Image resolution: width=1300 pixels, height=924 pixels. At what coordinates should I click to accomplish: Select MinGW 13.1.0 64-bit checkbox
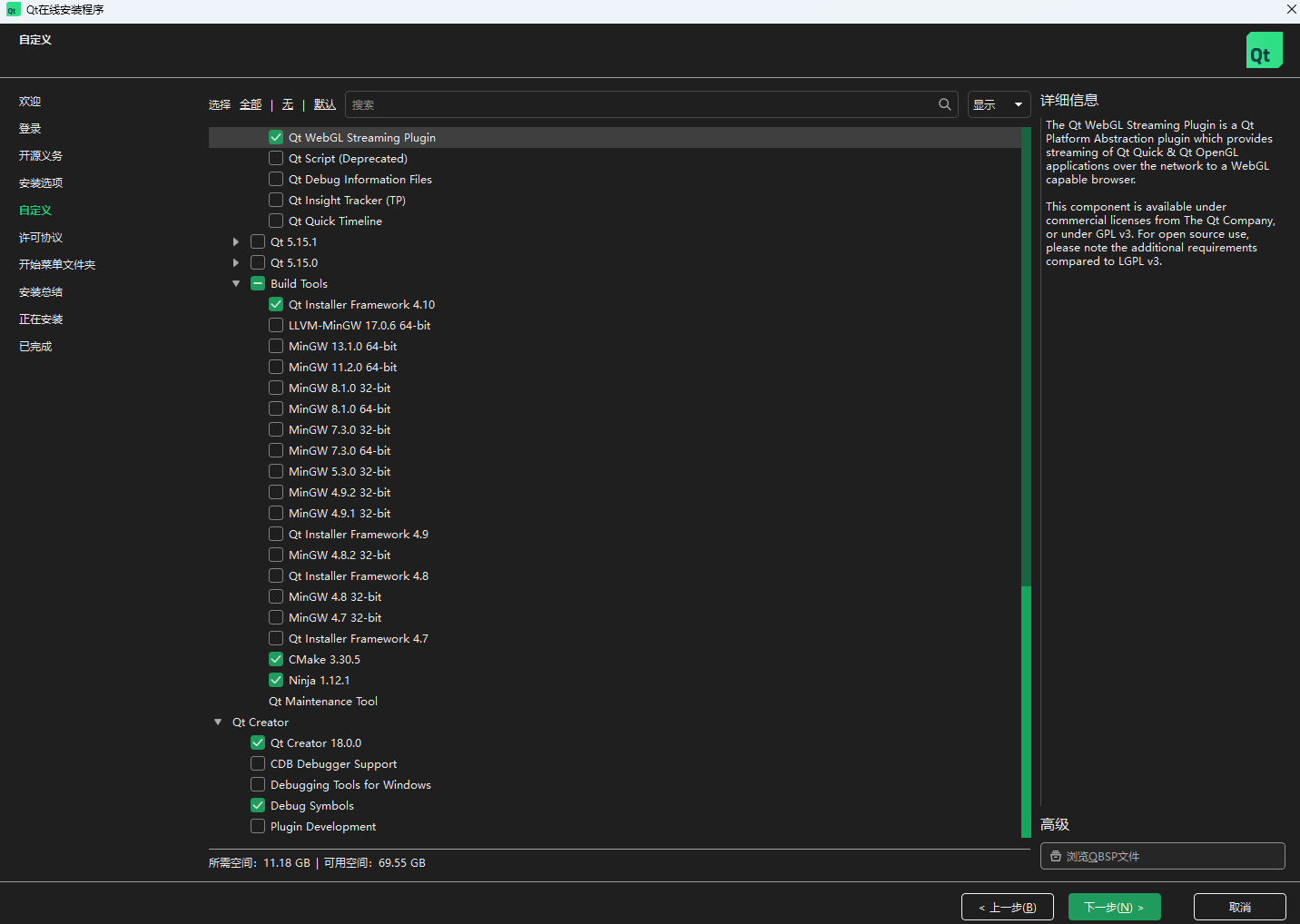pyautogui.click(x=276, y=346)
